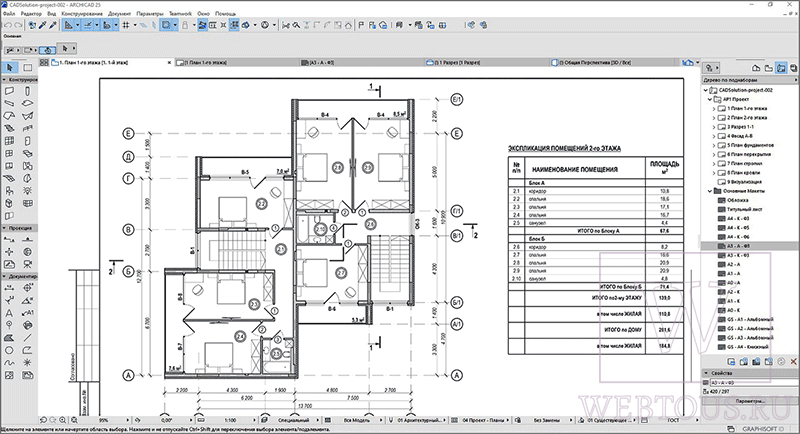Select 9 Визуализация in navigator tree
Screen dimensions: 800x434
pyautogui.click(x=744, y=182)
